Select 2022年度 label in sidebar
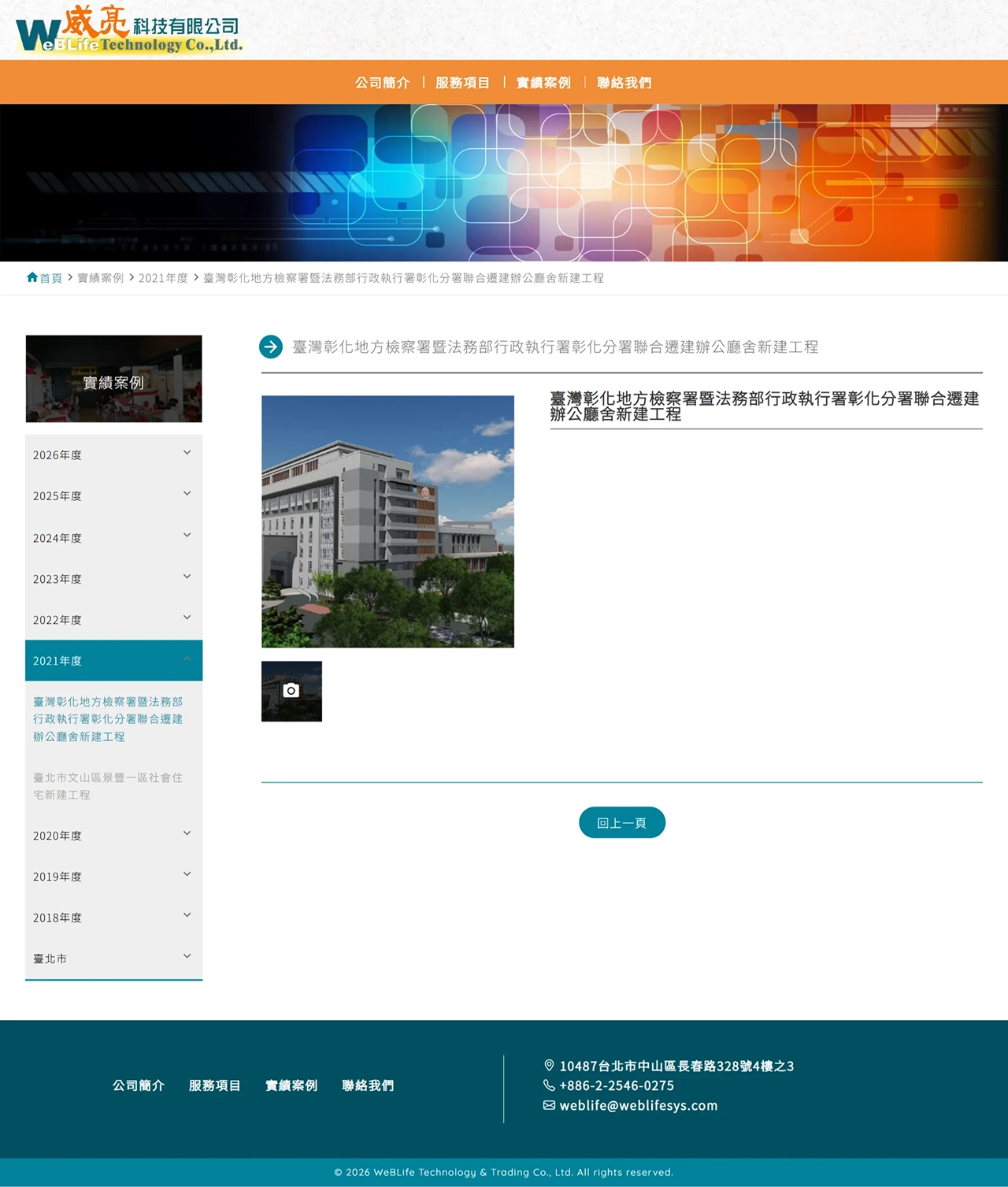 57,620
